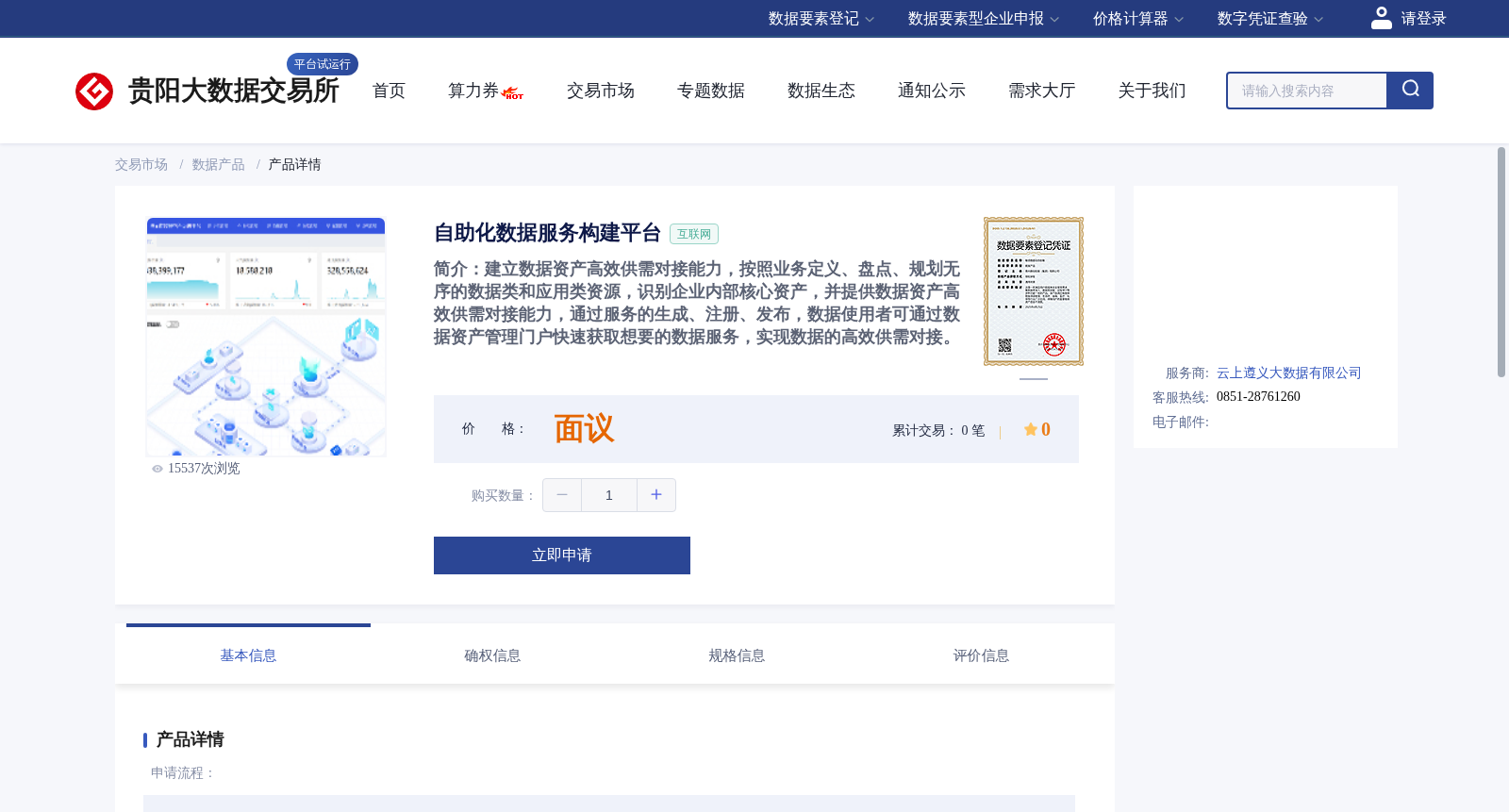The width and height of the screenshot is (1509, 812).
Task: Open the 算力券 nav item
Action: click(x=473, y=91)
